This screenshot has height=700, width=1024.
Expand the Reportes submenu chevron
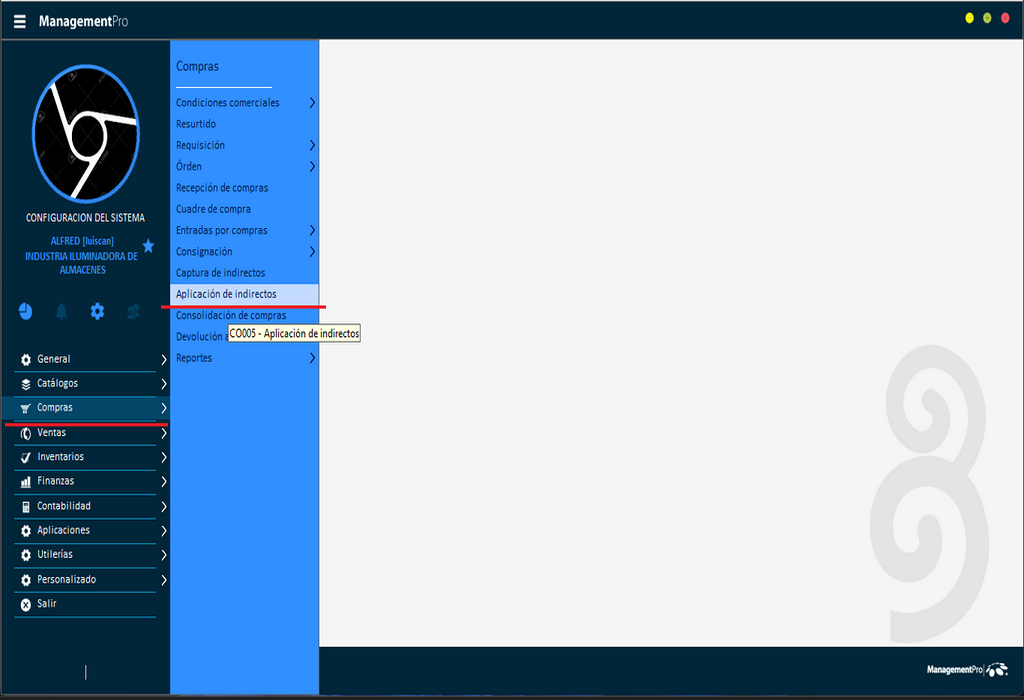[x=312, y=358]
